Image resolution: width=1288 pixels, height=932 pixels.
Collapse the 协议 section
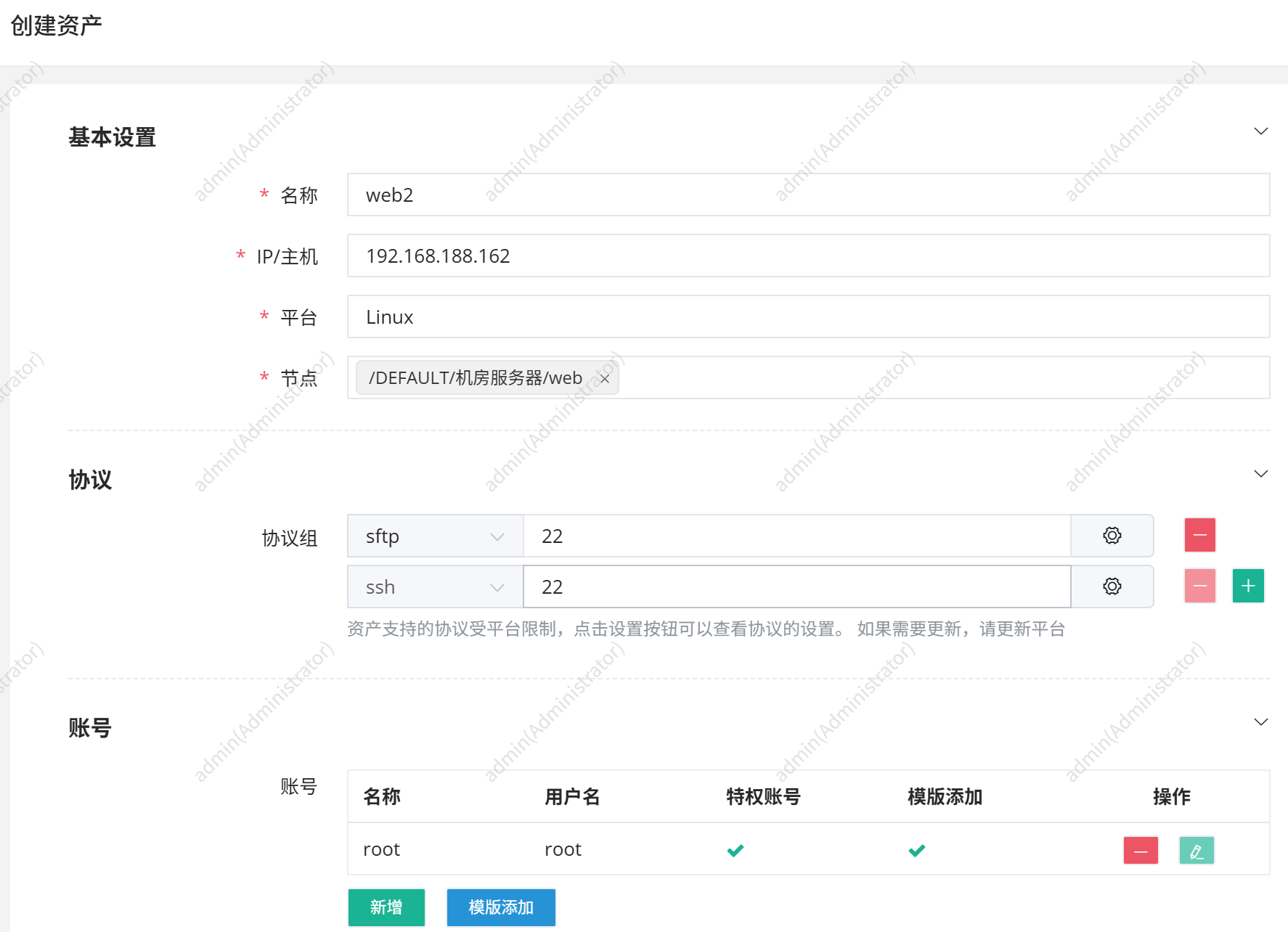[1261, 474]
